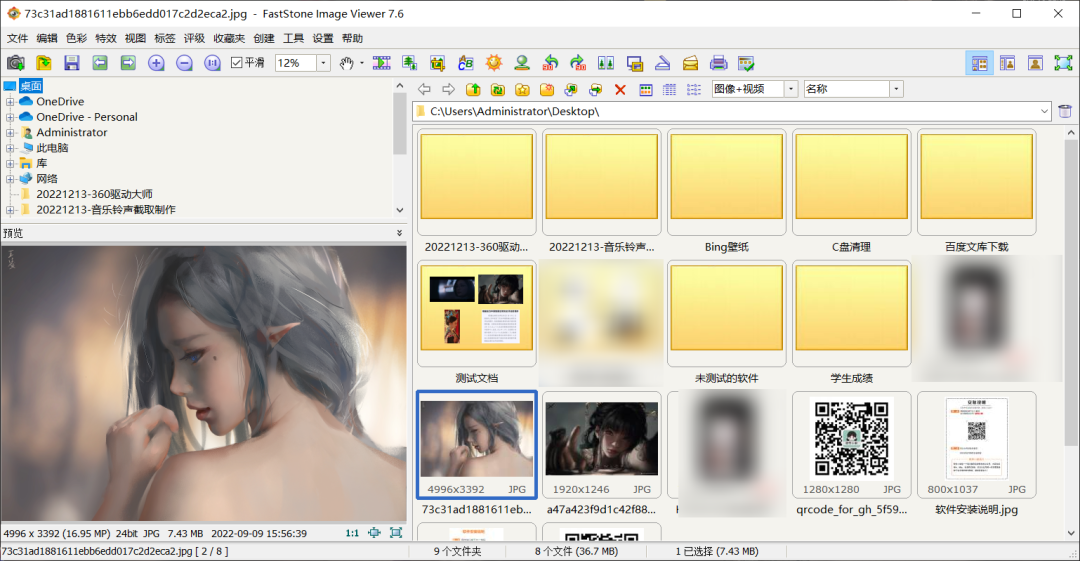Click the Save As floppy disk icon

tap(72, 63)
